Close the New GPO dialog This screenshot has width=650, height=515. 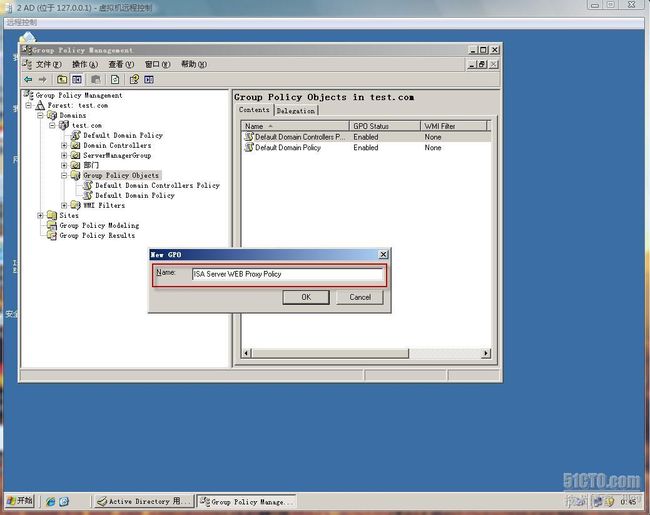383,254
